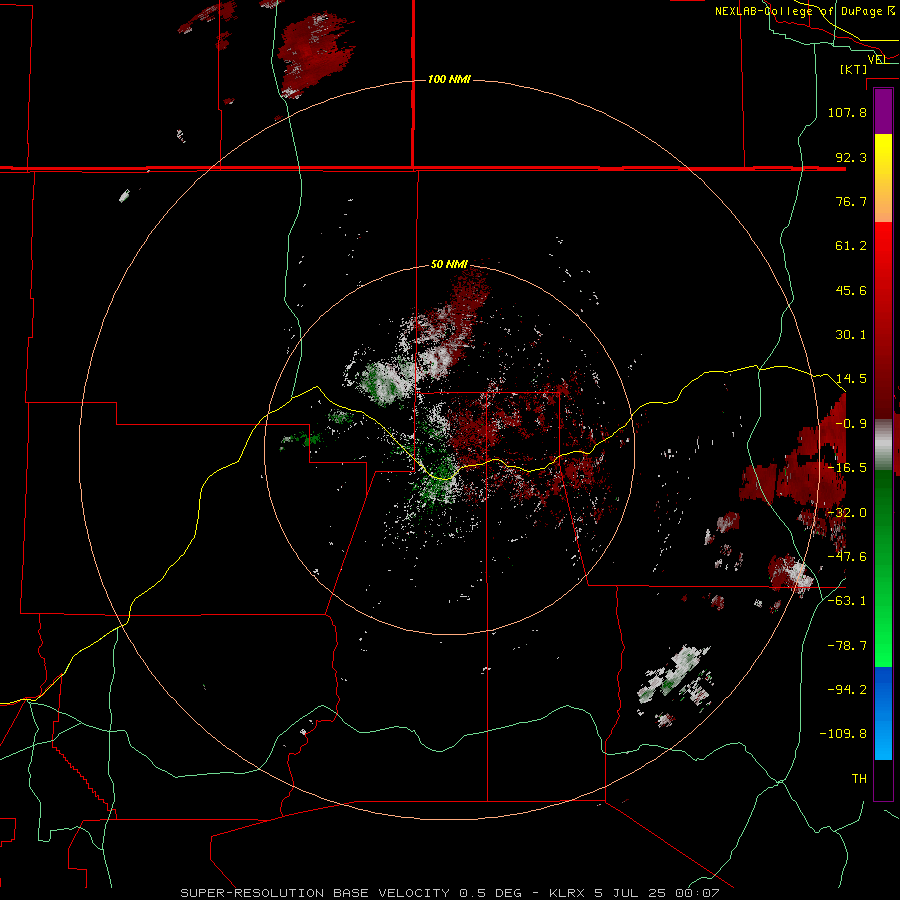Image resolution: width=900 pixels, height=900 pixels.
Task: Click the -109.8 value on the velocity scale
Action: [x=843, y=734]
